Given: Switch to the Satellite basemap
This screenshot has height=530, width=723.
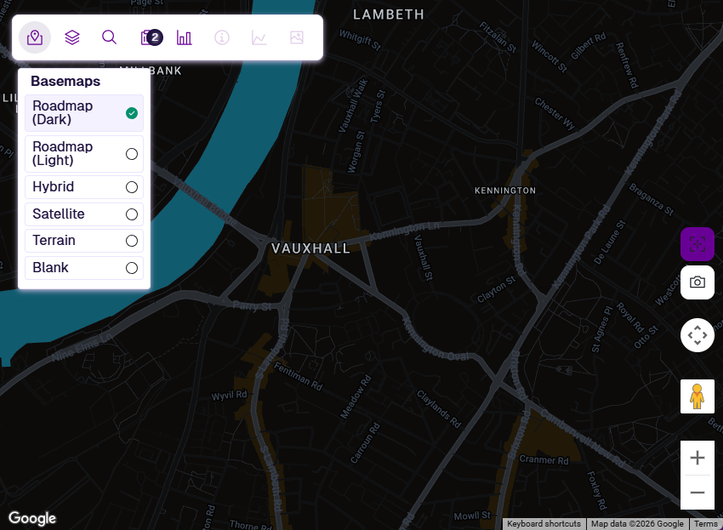Looking at the screenshot, I should point(84,214).
